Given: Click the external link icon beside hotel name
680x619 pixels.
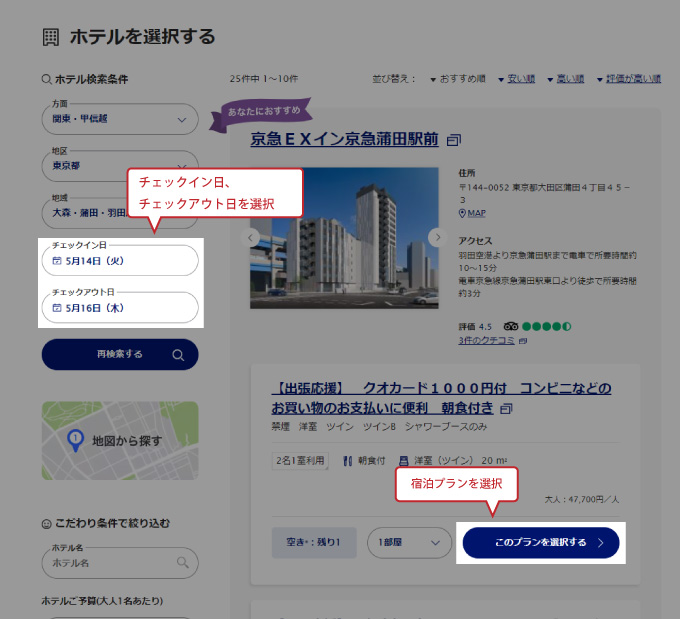Looking at the screenshot, I should [454, 140].
